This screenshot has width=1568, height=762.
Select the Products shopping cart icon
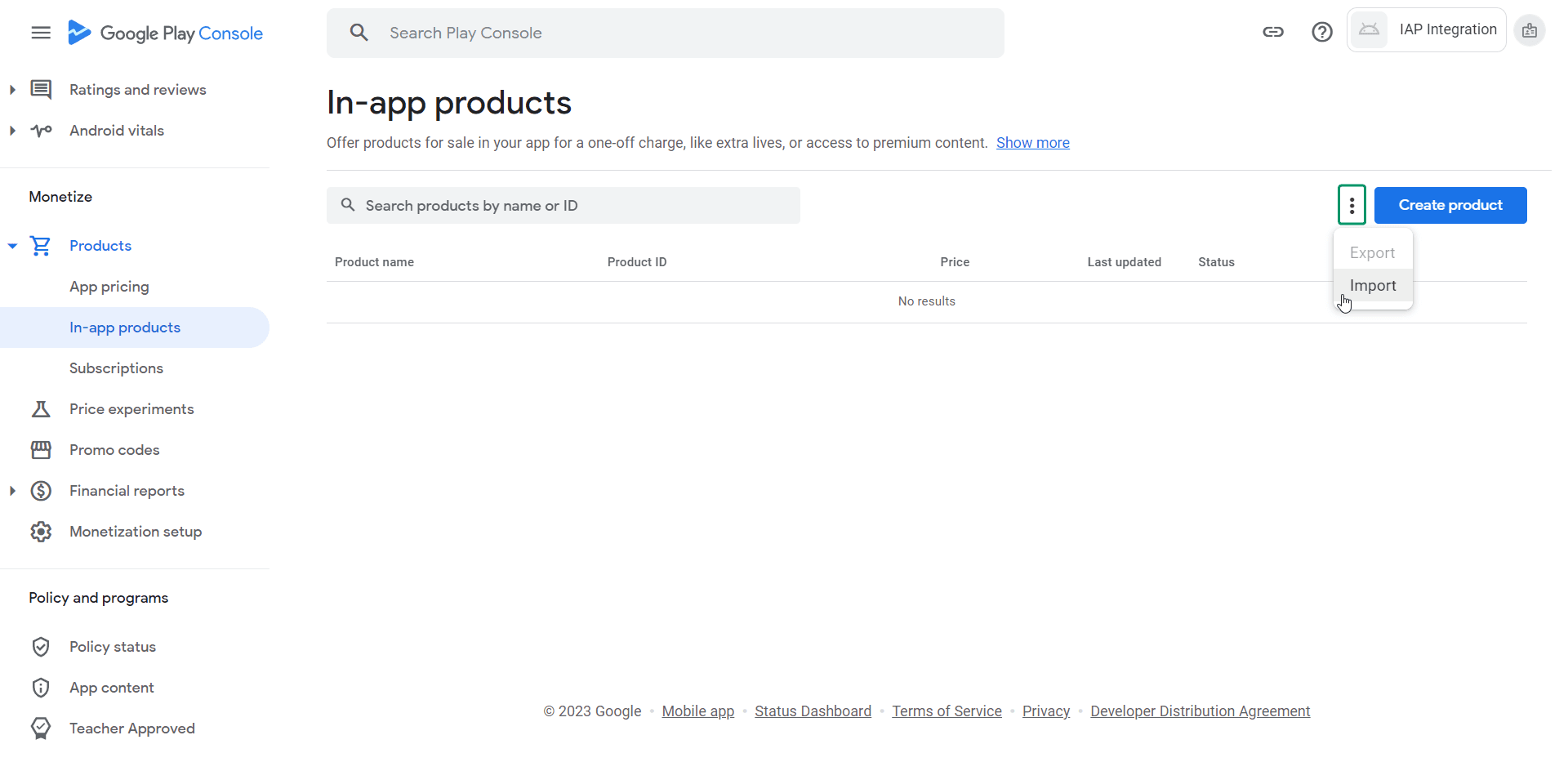41,245
